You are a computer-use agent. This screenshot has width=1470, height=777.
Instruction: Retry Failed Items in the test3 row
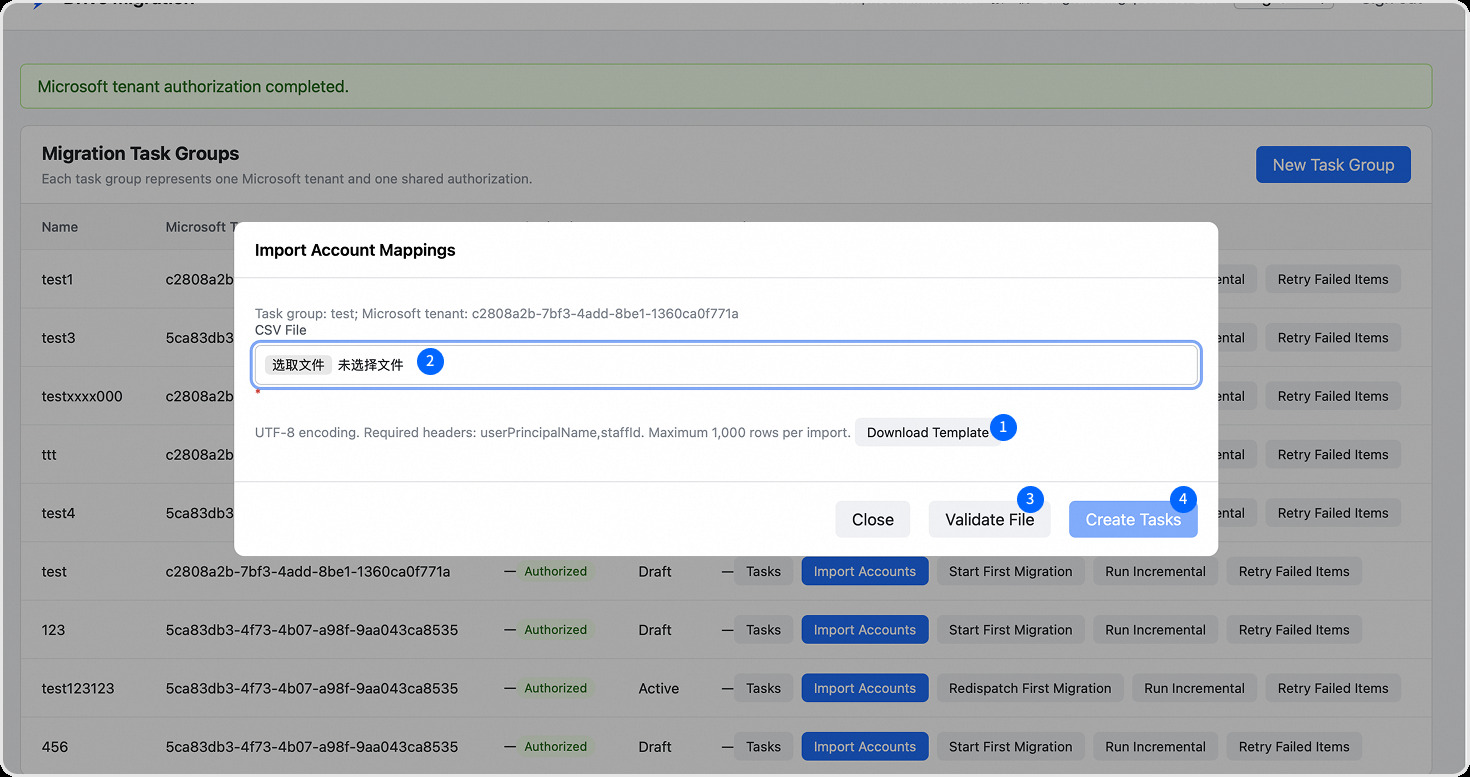tap(1333, 338)
